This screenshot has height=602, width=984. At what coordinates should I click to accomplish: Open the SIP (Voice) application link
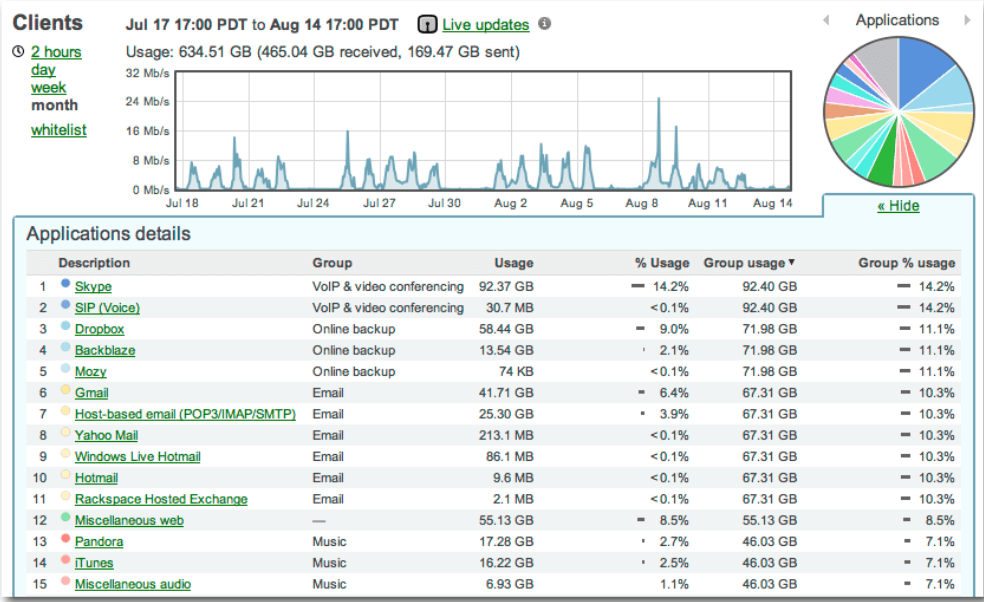[107, 308]
